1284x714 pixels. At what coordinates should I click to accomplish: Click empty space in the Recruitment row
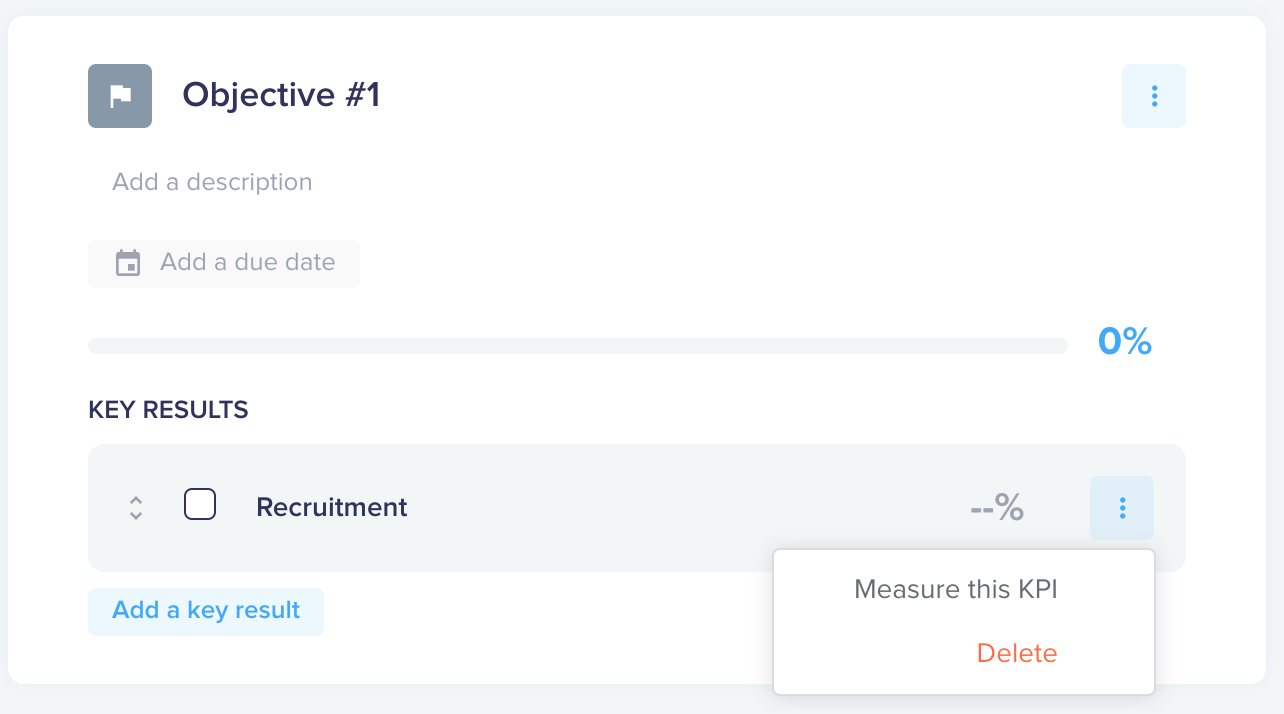[x=680, y=508]
